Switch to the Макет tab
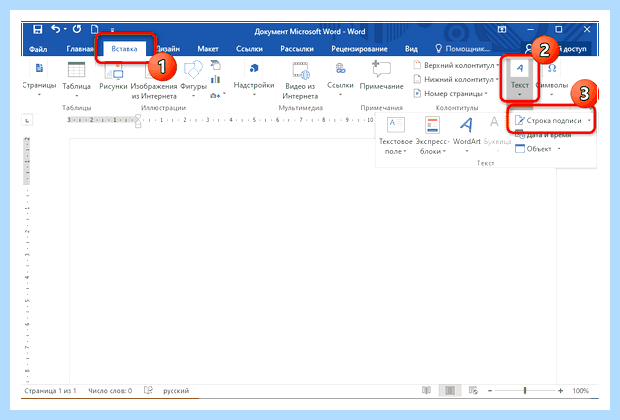 (208, 49)
